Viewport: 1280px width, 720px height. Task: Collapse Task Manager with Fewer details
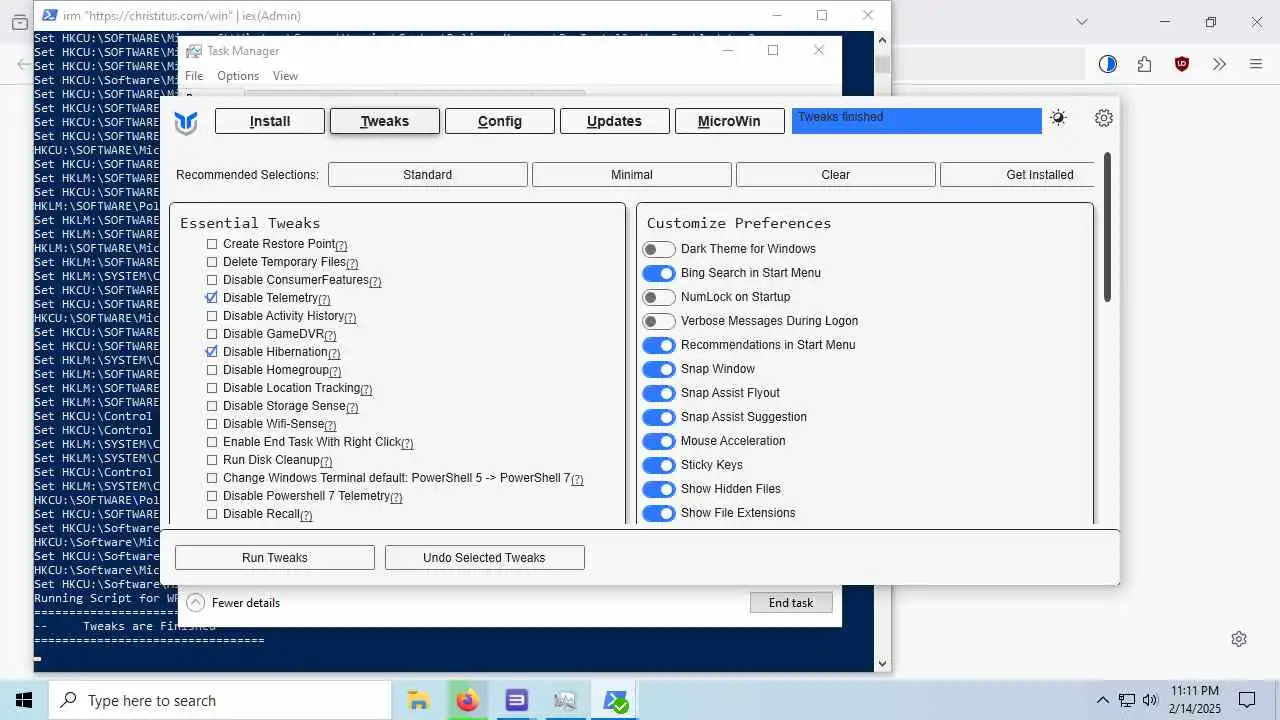click(233, 603)
